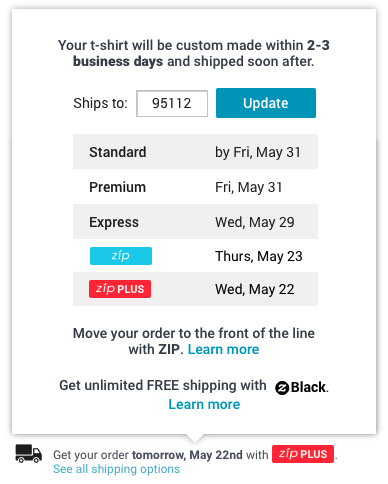Open Learn more link for Black shipping
Screen dimensions: 388x484
204,404
